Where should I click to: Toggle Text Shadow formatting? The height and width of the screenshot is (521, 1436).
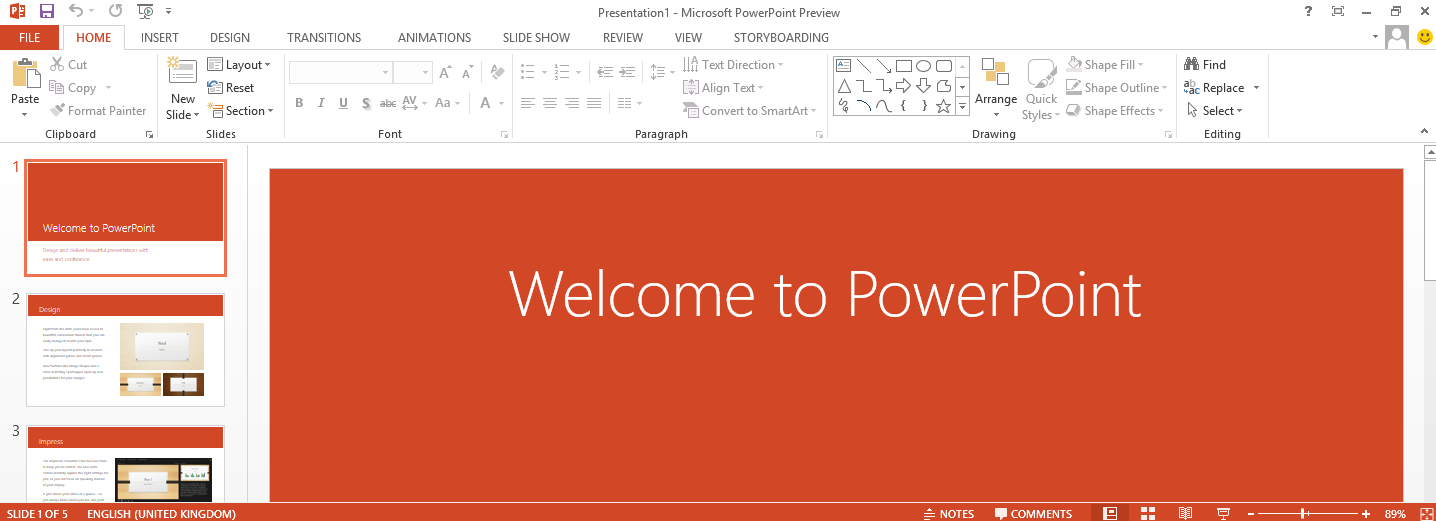click(366, 103)
